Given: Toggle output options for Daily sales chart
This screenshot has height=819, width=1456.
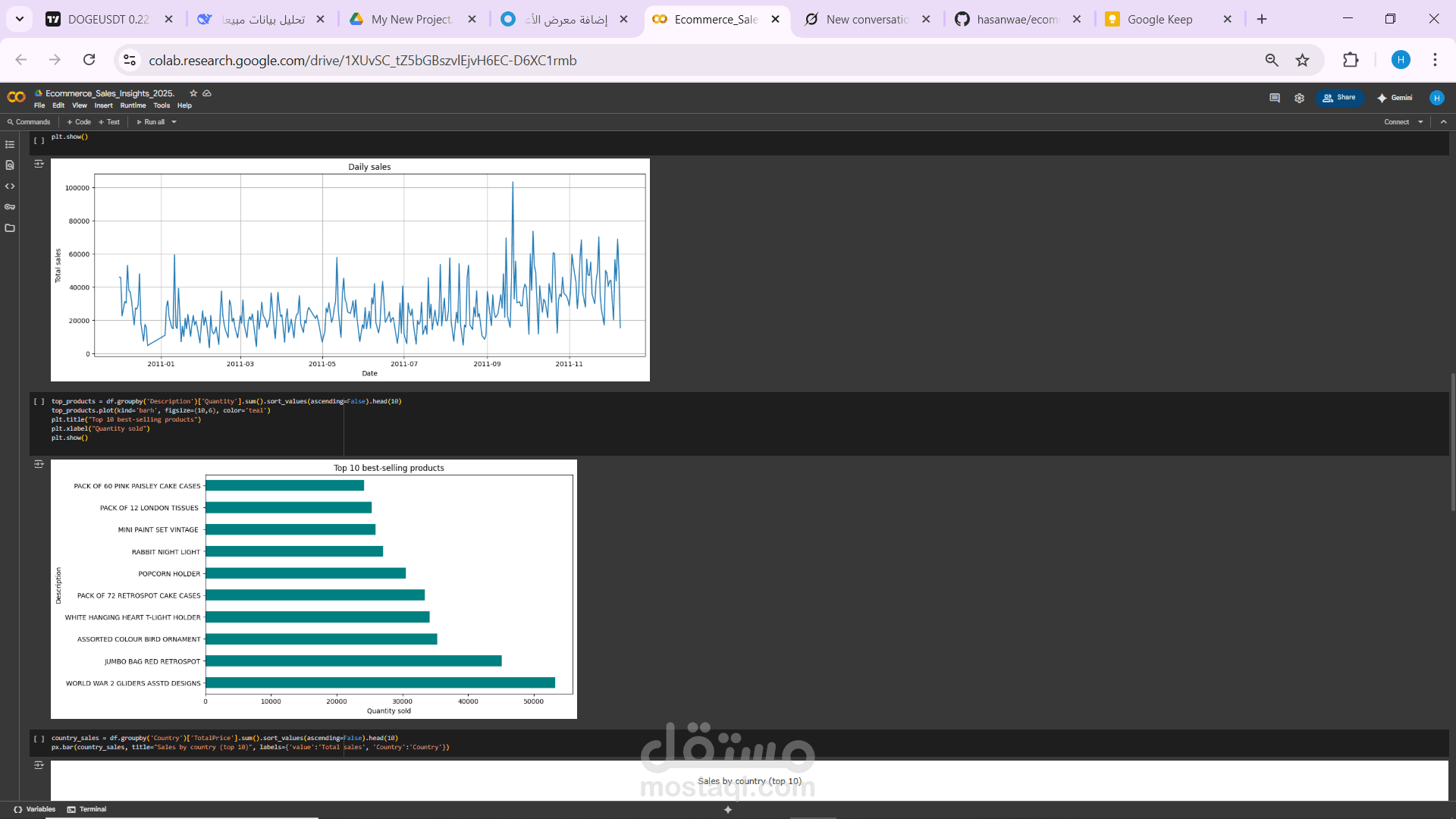Looking at the screenshot, I should pyautogui.click(x=39, y=164).
